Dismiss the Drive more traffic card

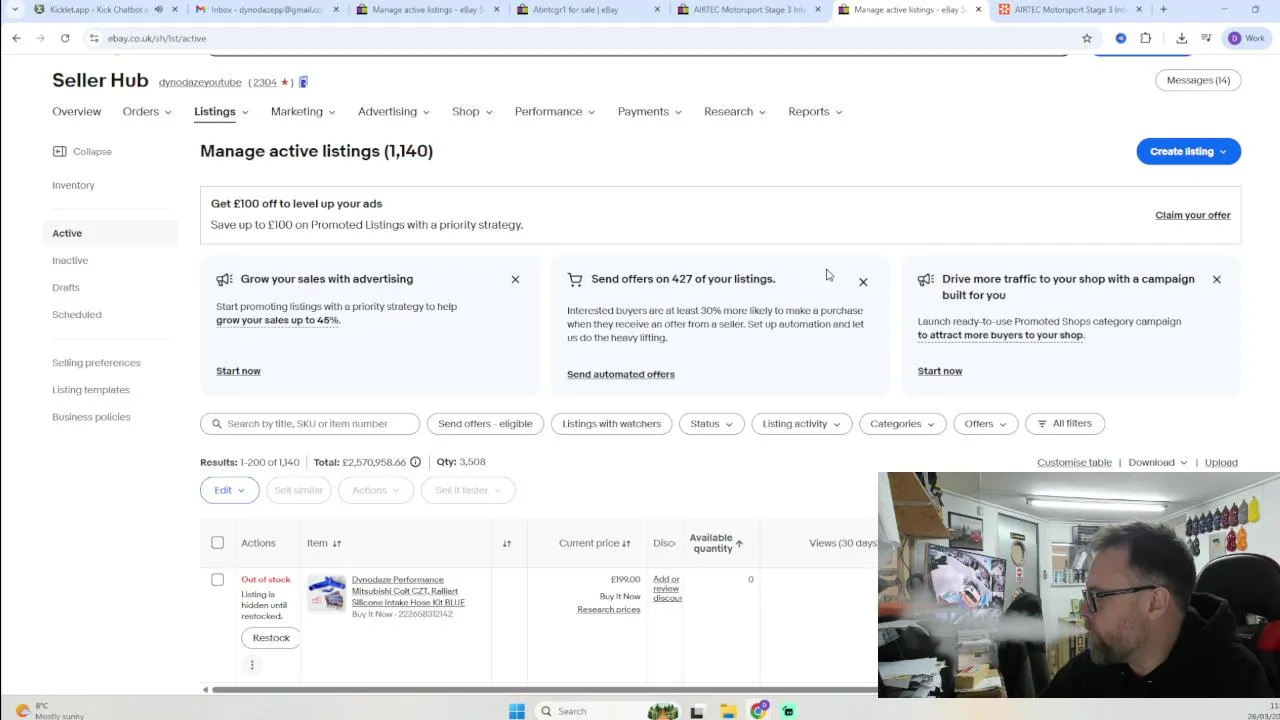click(1217, 280)
